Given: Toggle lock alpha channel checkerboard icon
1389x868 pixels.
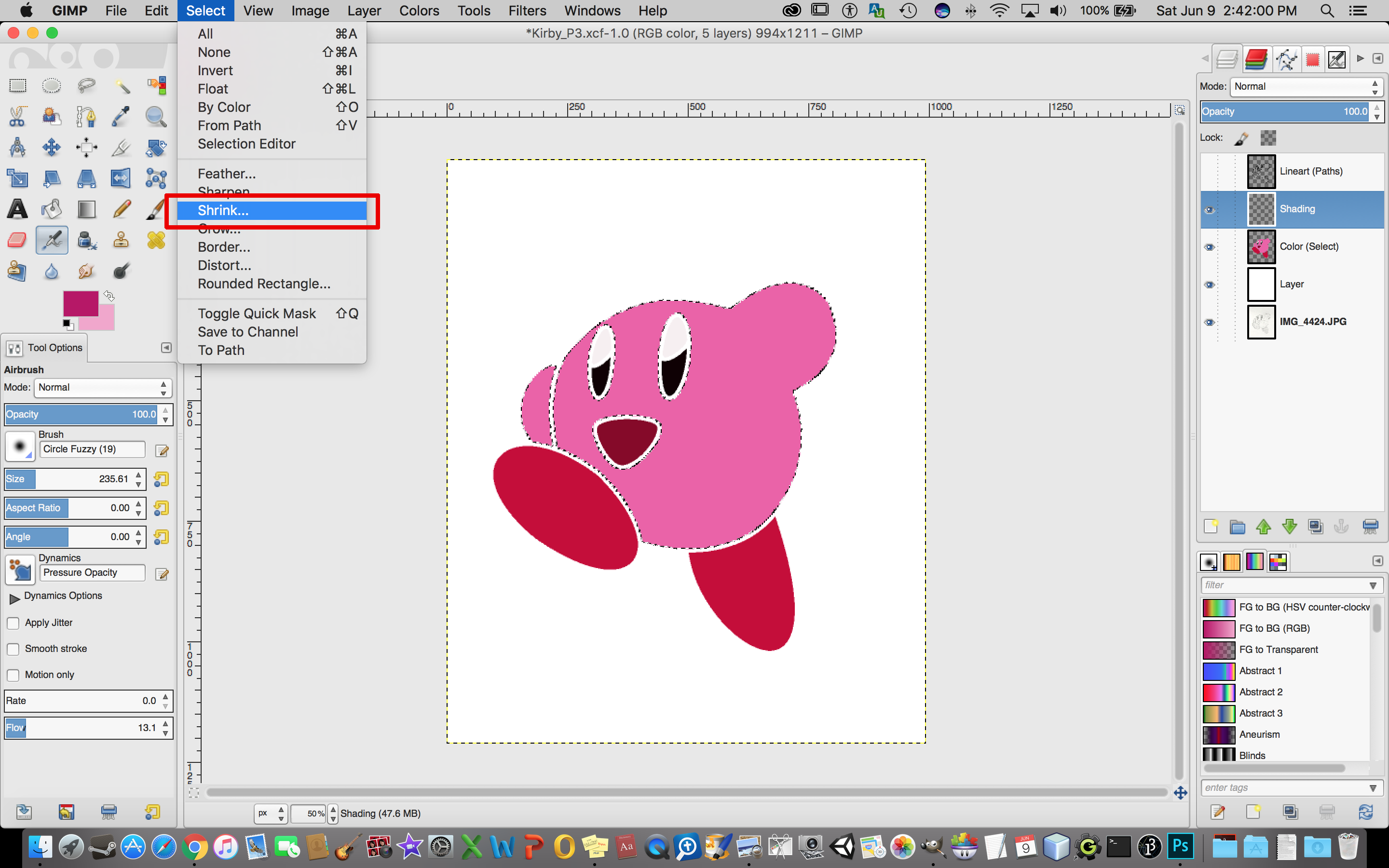Looking at the screenshot, I should (x=1268, y=138).
